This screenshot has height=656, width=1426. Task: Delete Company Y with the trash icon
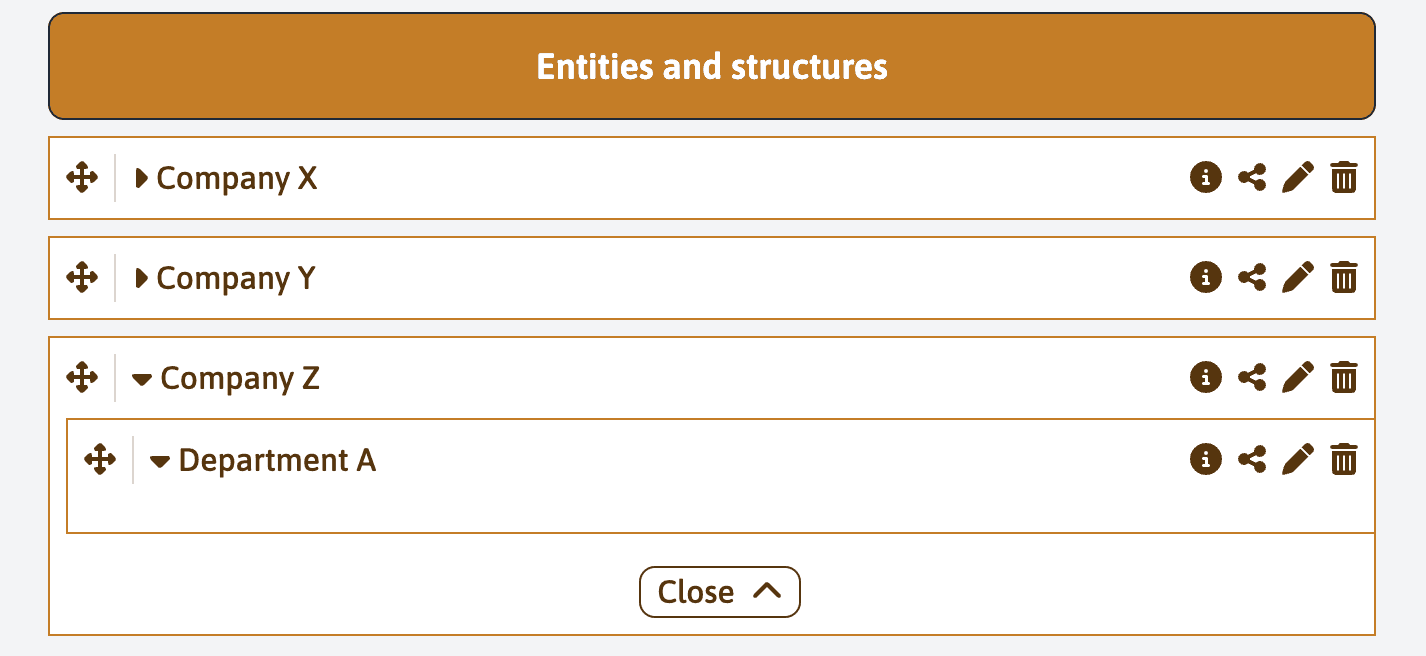point(1344,277)
